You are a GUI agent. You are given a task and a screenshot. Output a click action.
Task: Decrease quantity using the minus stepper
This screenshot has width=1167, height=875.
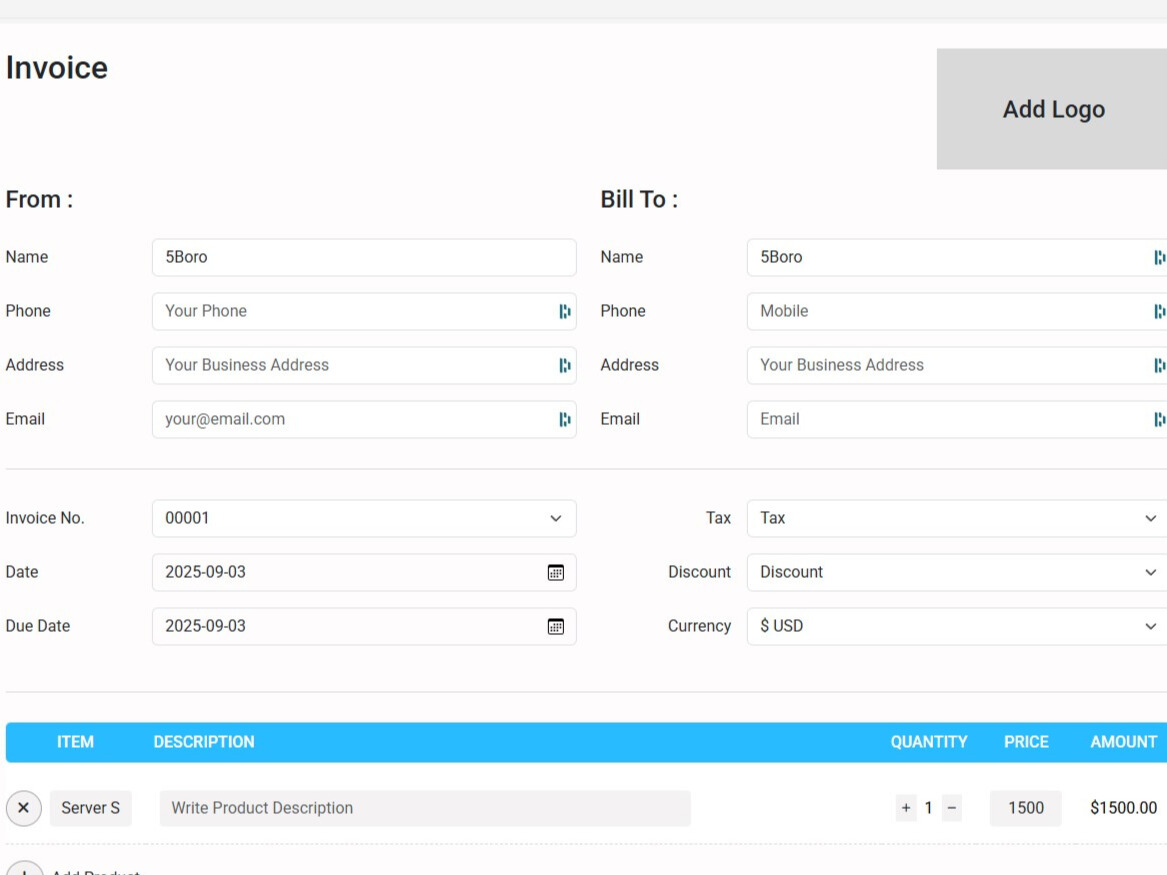950,808
